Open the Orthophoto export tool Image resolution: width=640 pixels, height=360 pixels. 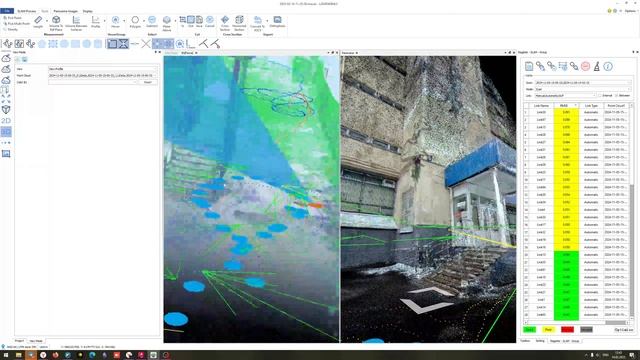pos(277,22)
